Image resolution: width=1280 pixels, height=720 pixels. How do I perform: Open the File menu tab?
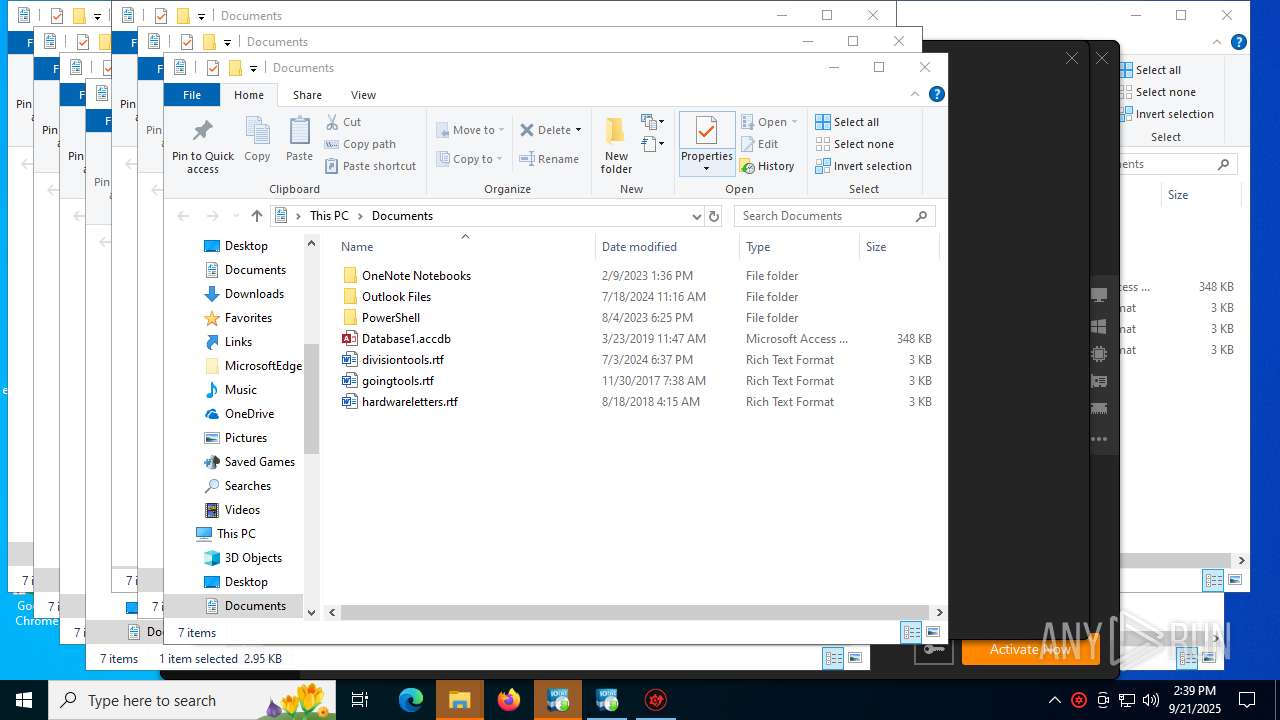pos(192,95)
